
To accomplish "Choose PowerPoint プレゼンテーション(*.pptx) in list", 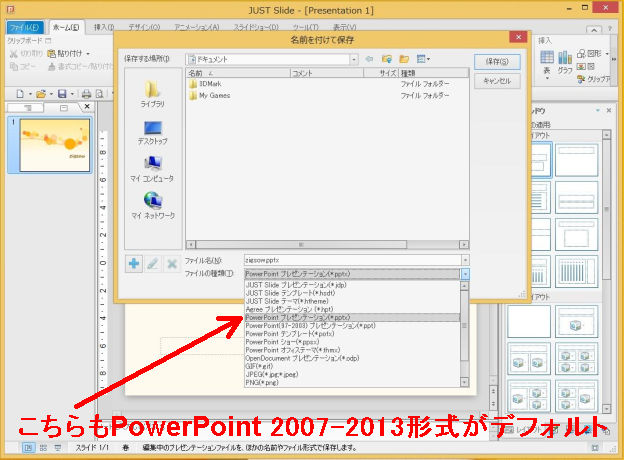I will [352, 318].
